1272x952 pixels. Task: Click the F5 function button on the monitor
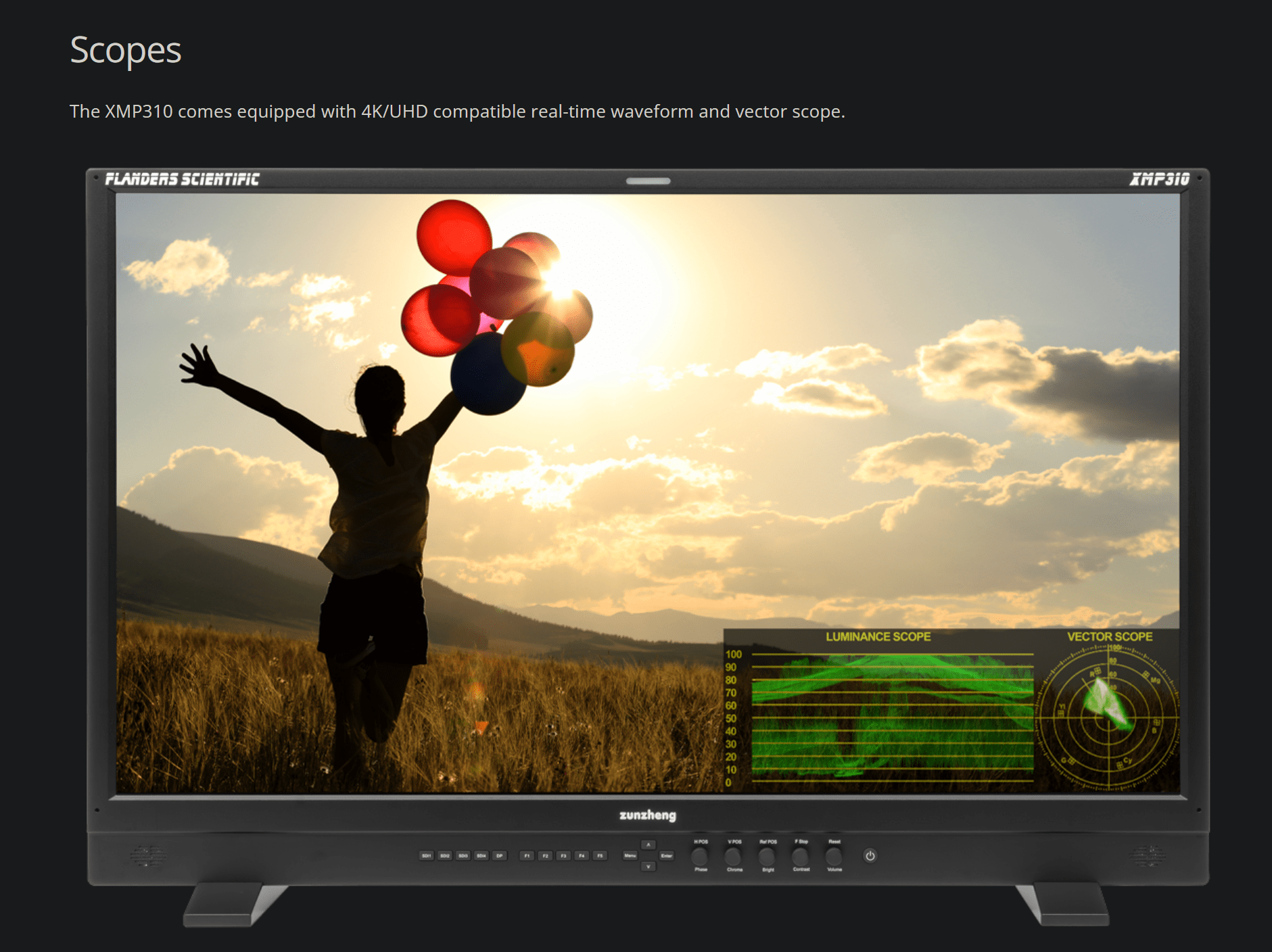[600, 856]
